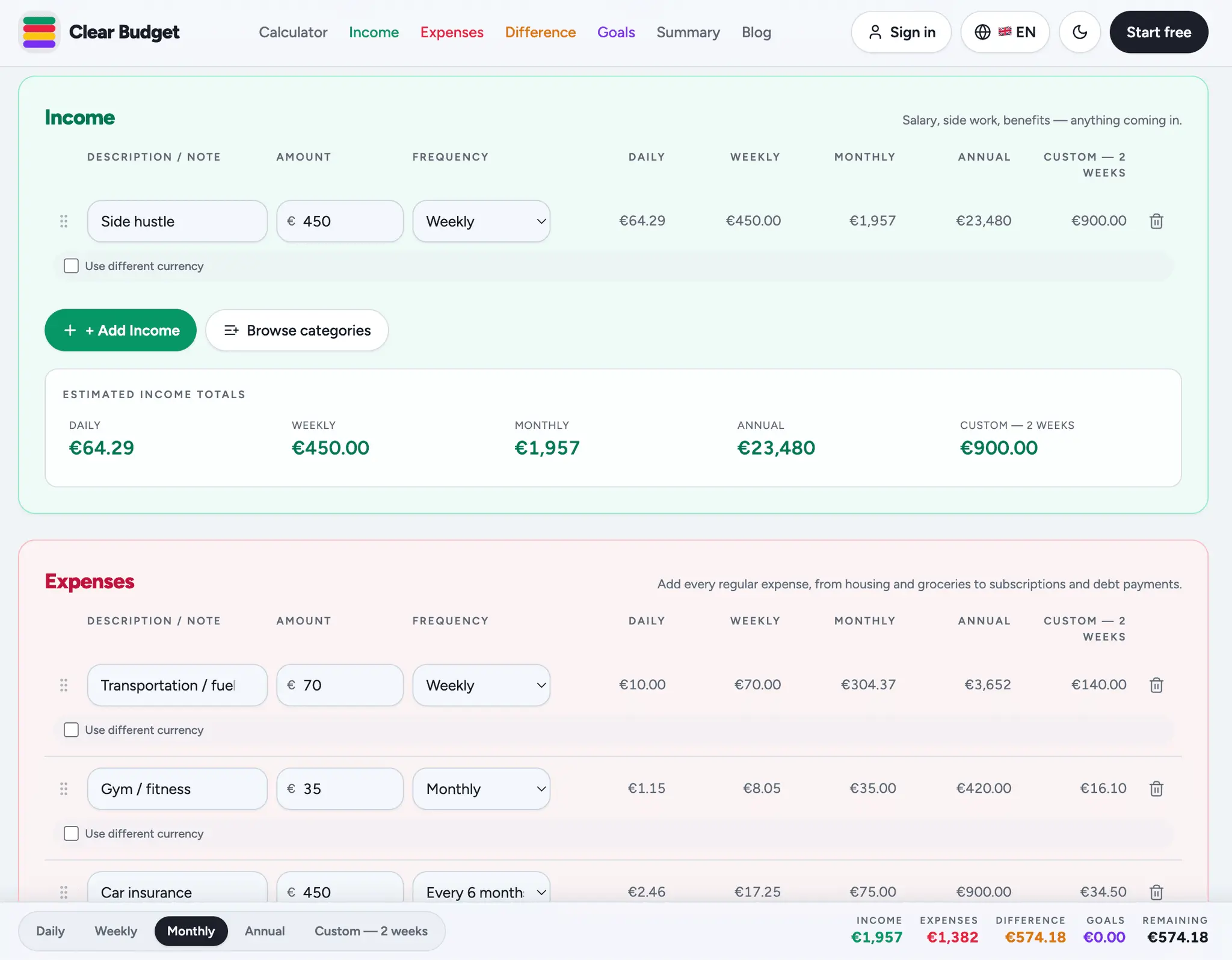The height and width of the screenshot is (960, 1232).
Task: Delete the Gym / fitness expense row
Action: pyautogui.click(x=1156, y=789)
